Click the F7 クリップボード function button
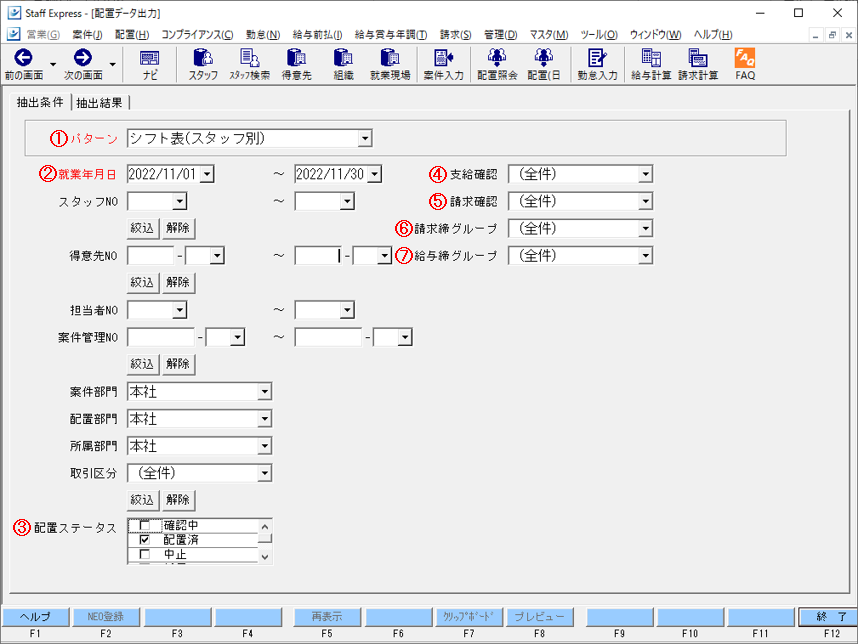 [x=469, y=617]
